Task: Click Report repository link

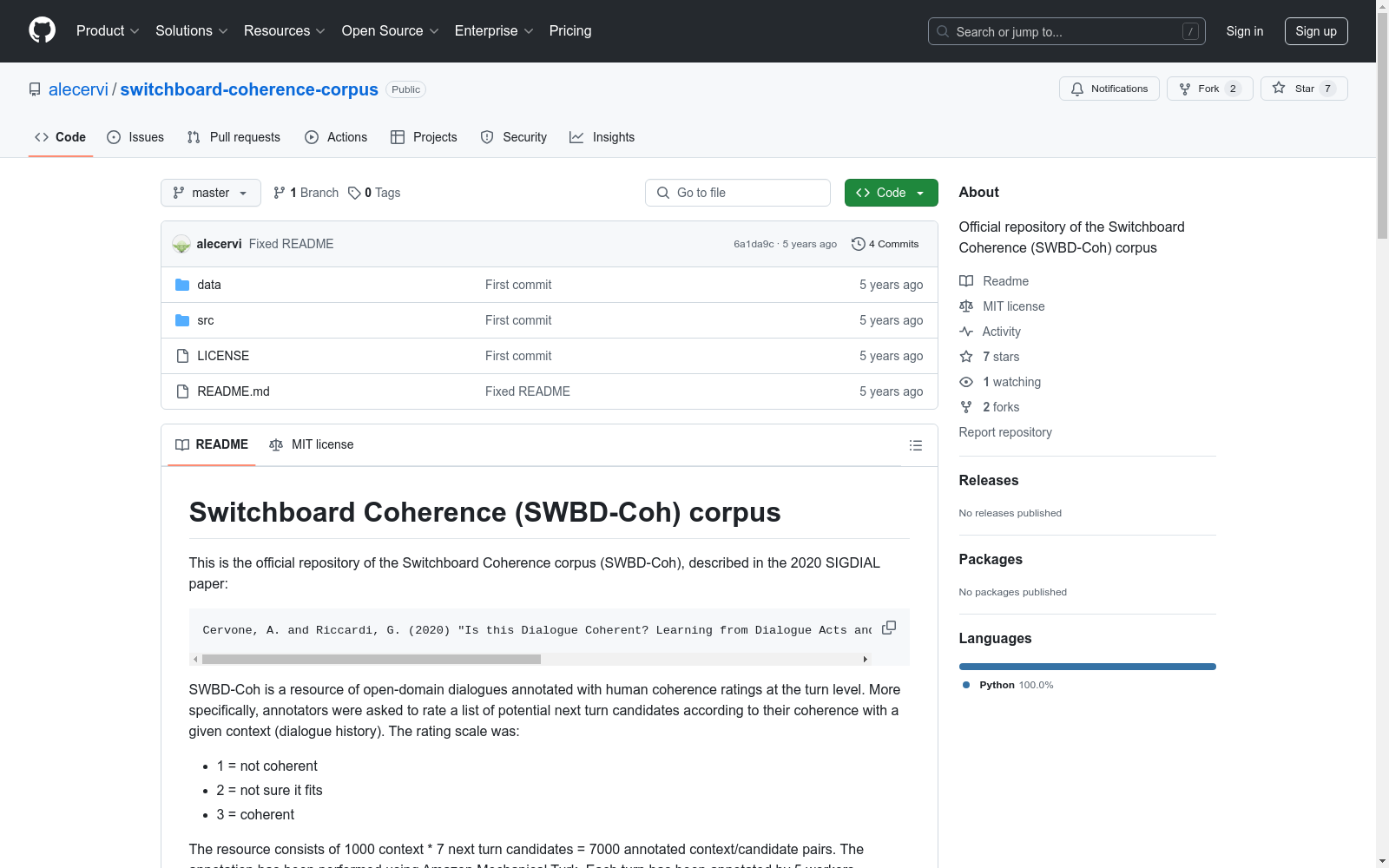Action: [x=1005, y=432]
